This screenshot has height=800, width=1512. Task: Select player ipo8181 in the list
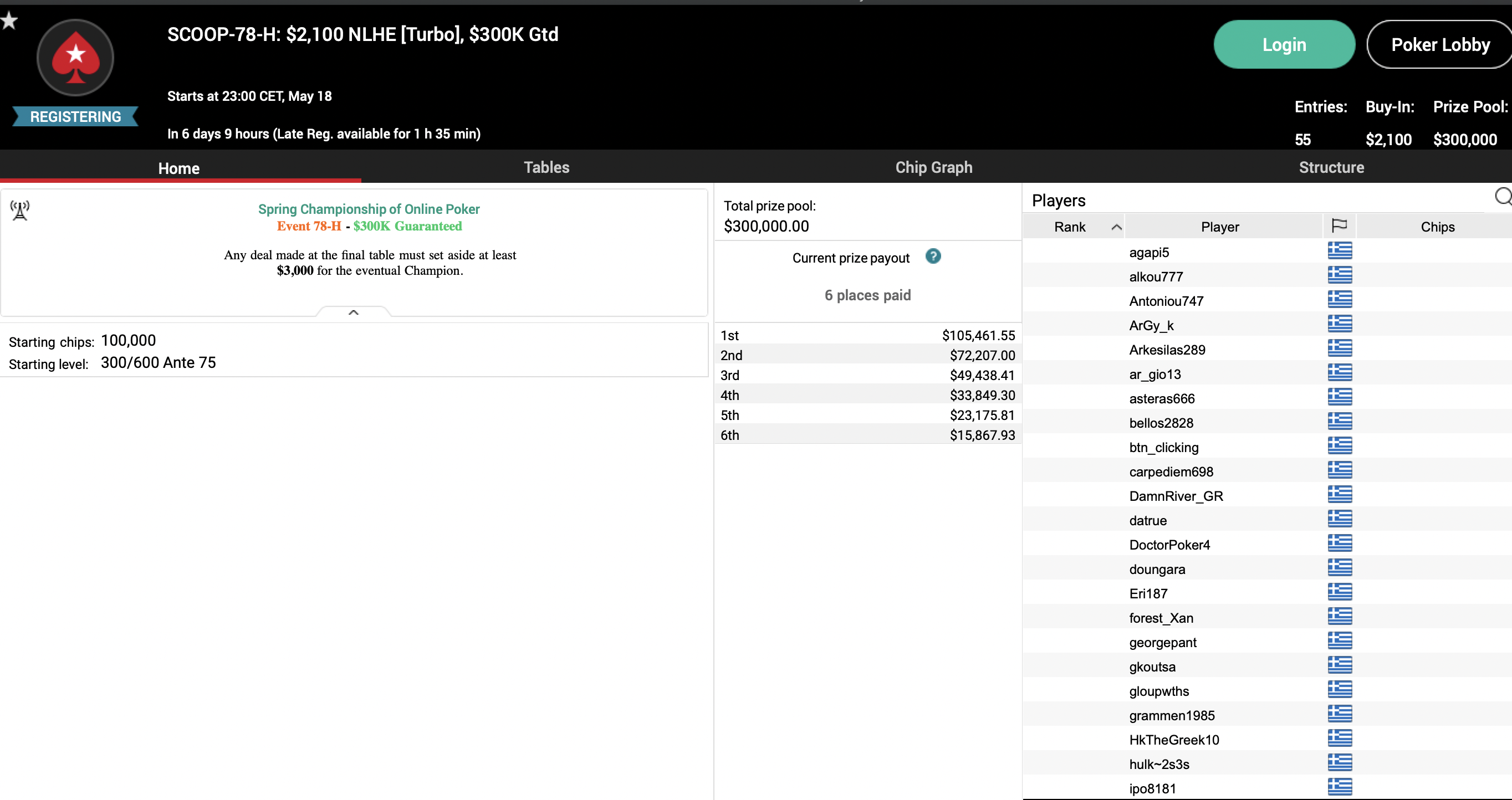click(1267, 788)
